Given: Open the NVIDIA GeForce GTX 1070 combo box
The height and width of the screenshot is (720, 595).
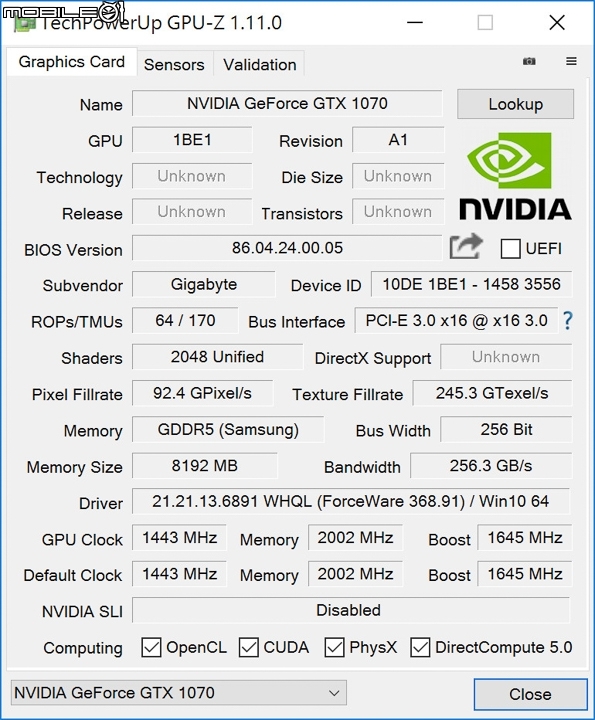Looking at the screenshot, I should click(179, 693).
